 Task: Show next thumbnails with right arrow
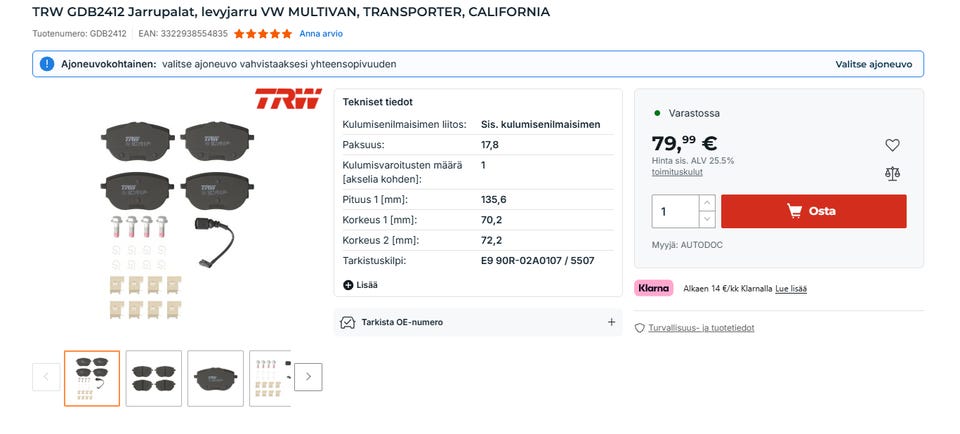point(308,377)
